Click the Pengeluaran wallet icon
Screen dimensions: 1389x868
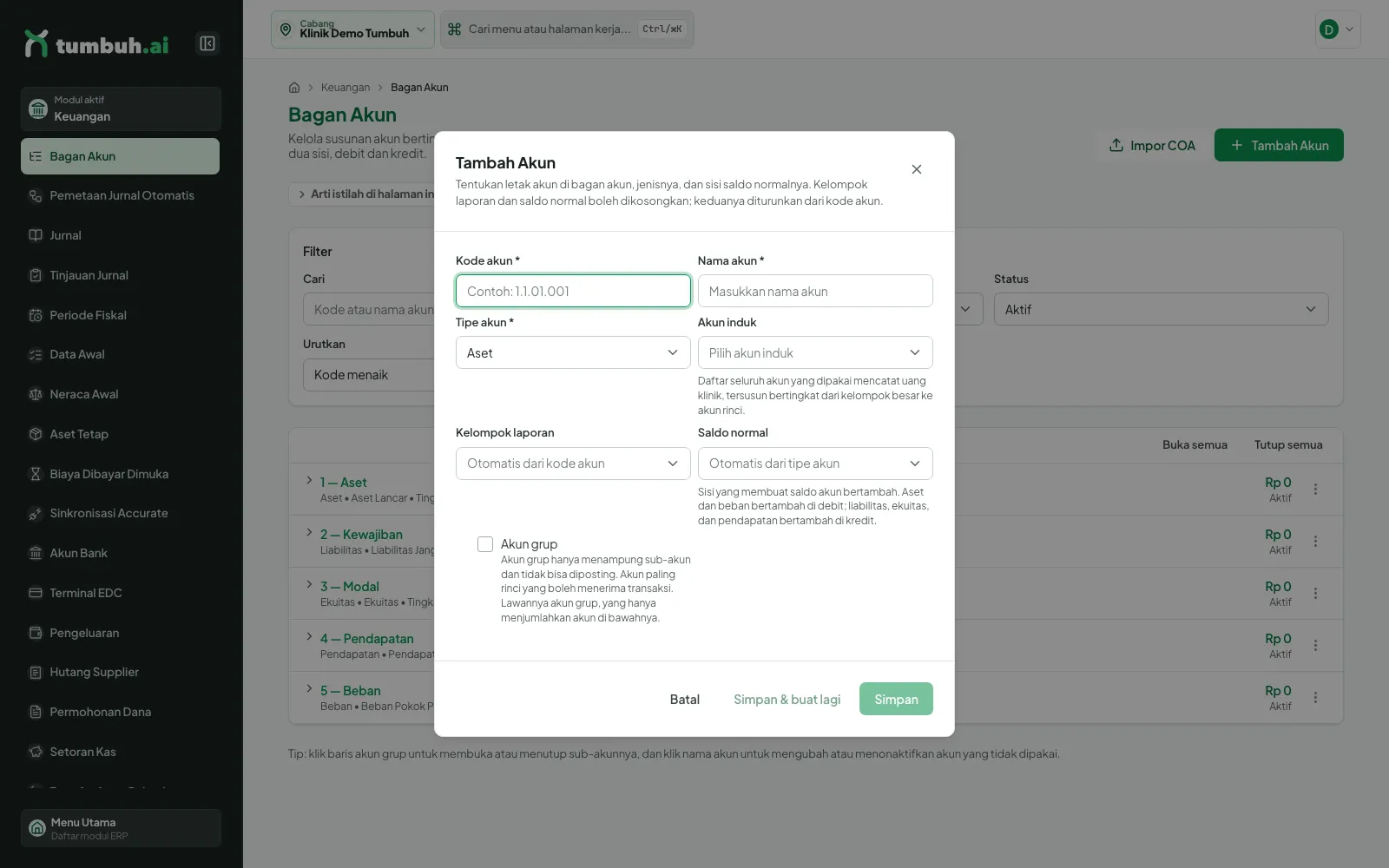pyautogui.click(x=36, y=633)
